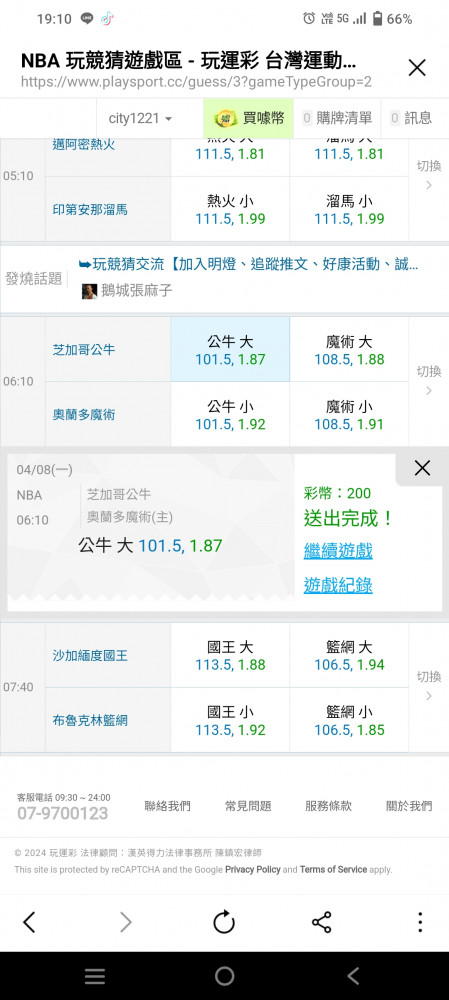Open team link 沙加緬度國王

point(90,656)
